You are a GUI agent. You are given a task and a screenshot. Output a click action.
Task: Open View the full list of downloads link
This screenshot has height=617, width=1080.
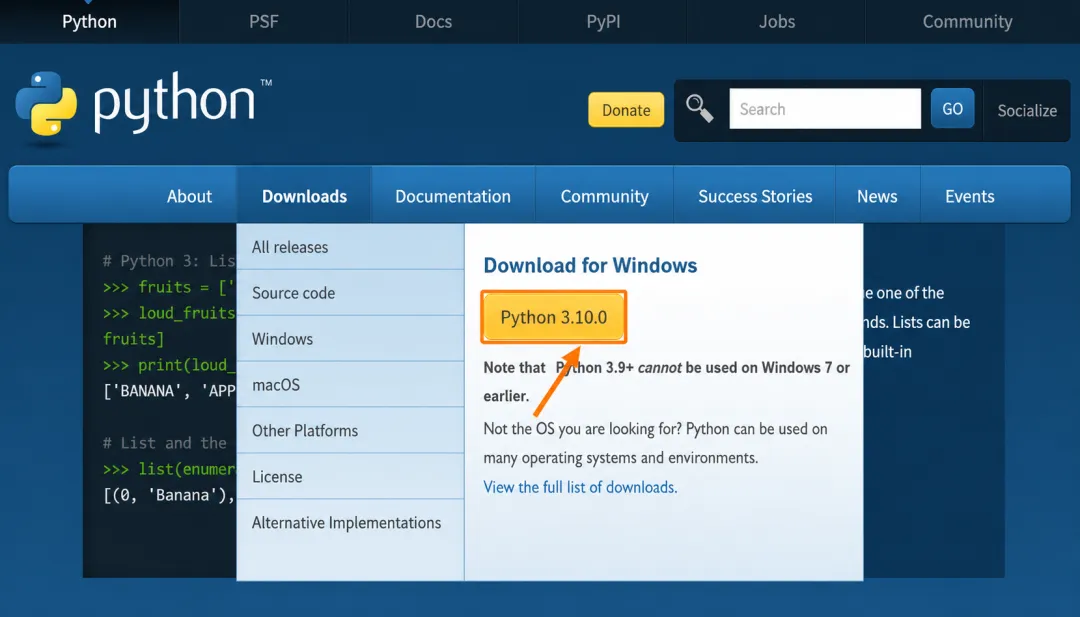tap(580, 487)
